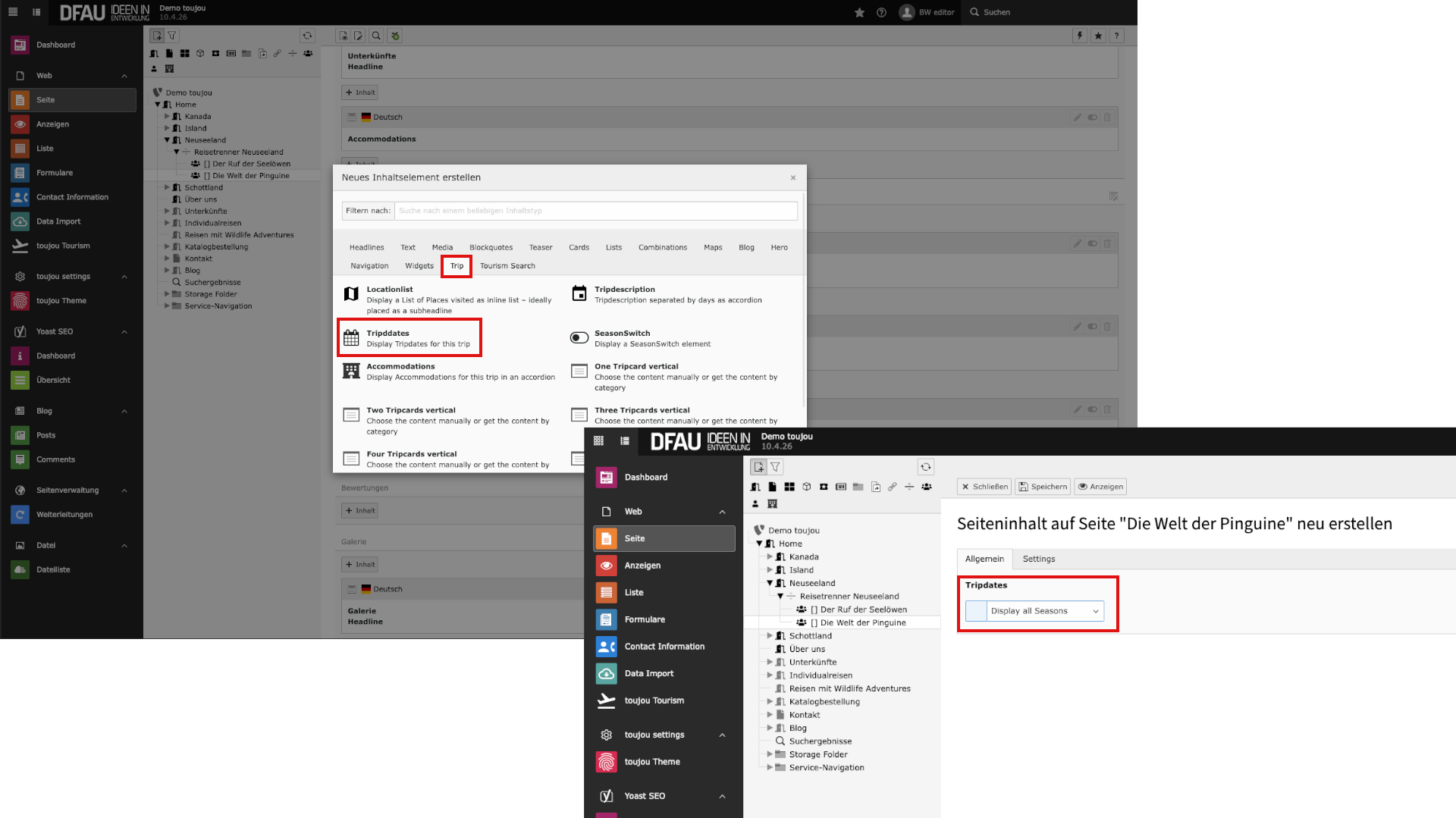Click the Speichern save button
This screenshot has width=1456, height=818.
tap(1043, 487)
